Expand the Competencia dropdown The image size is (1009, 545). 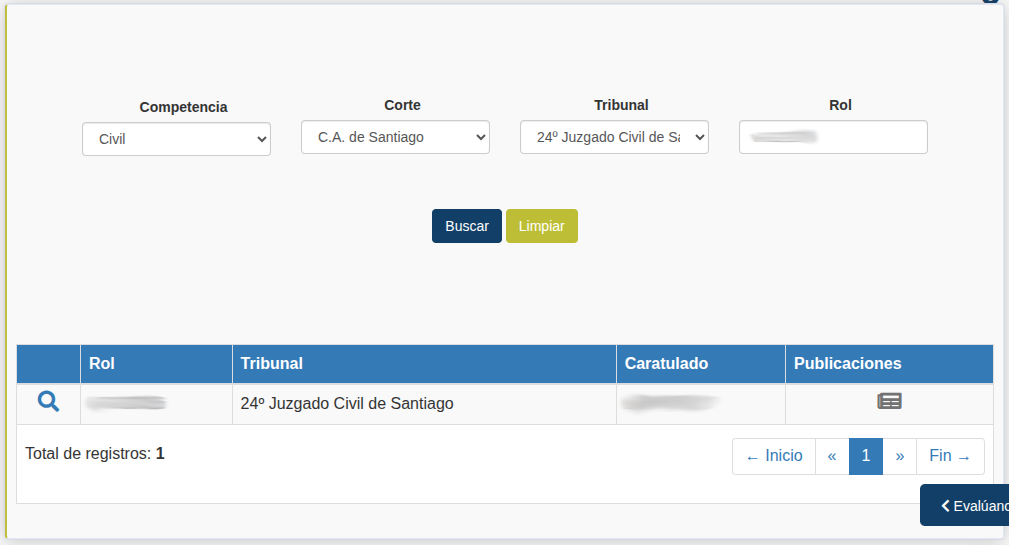176,139
